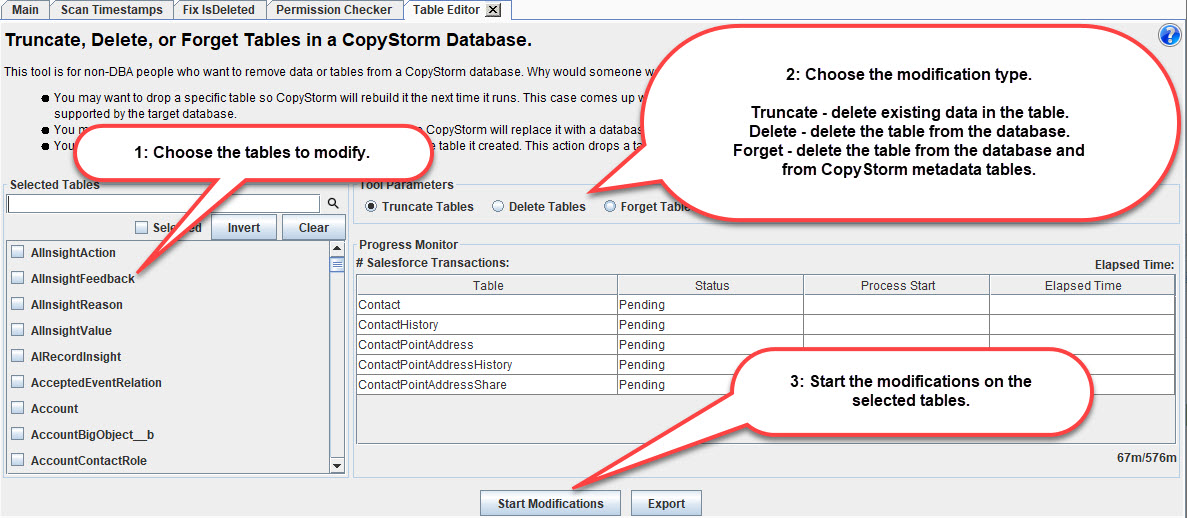Switch to the Main tab
The image size is (1187, 518).
coord(26,10)
